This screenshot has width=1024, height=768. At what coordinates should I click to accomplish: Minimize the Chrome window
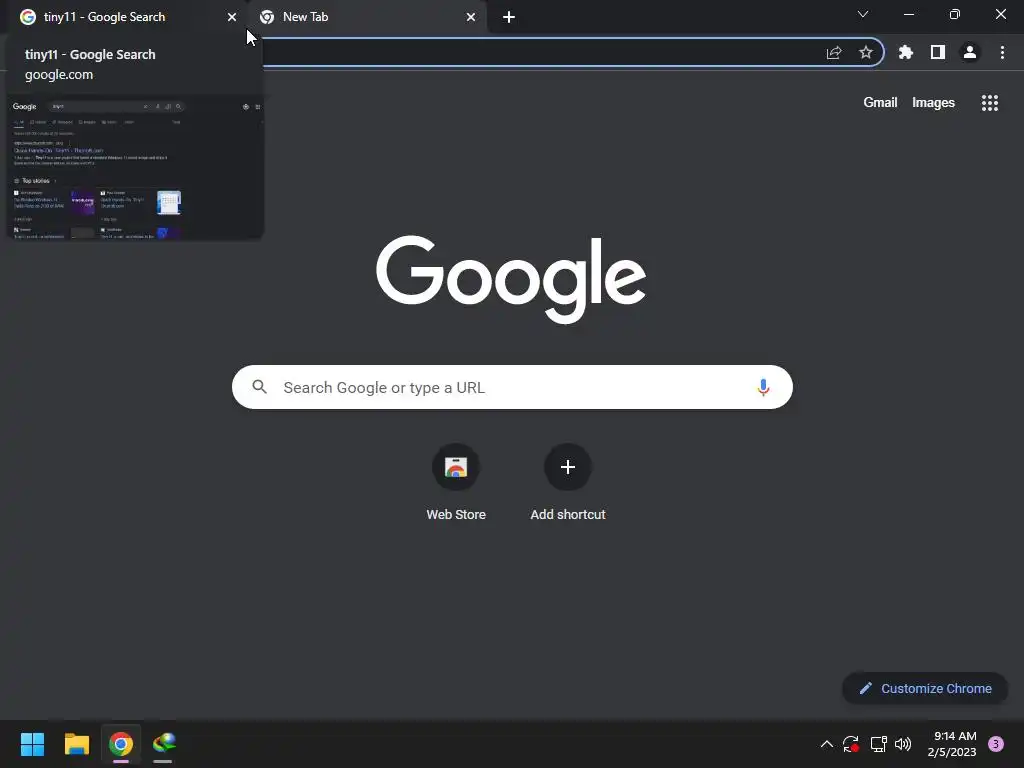908,14
